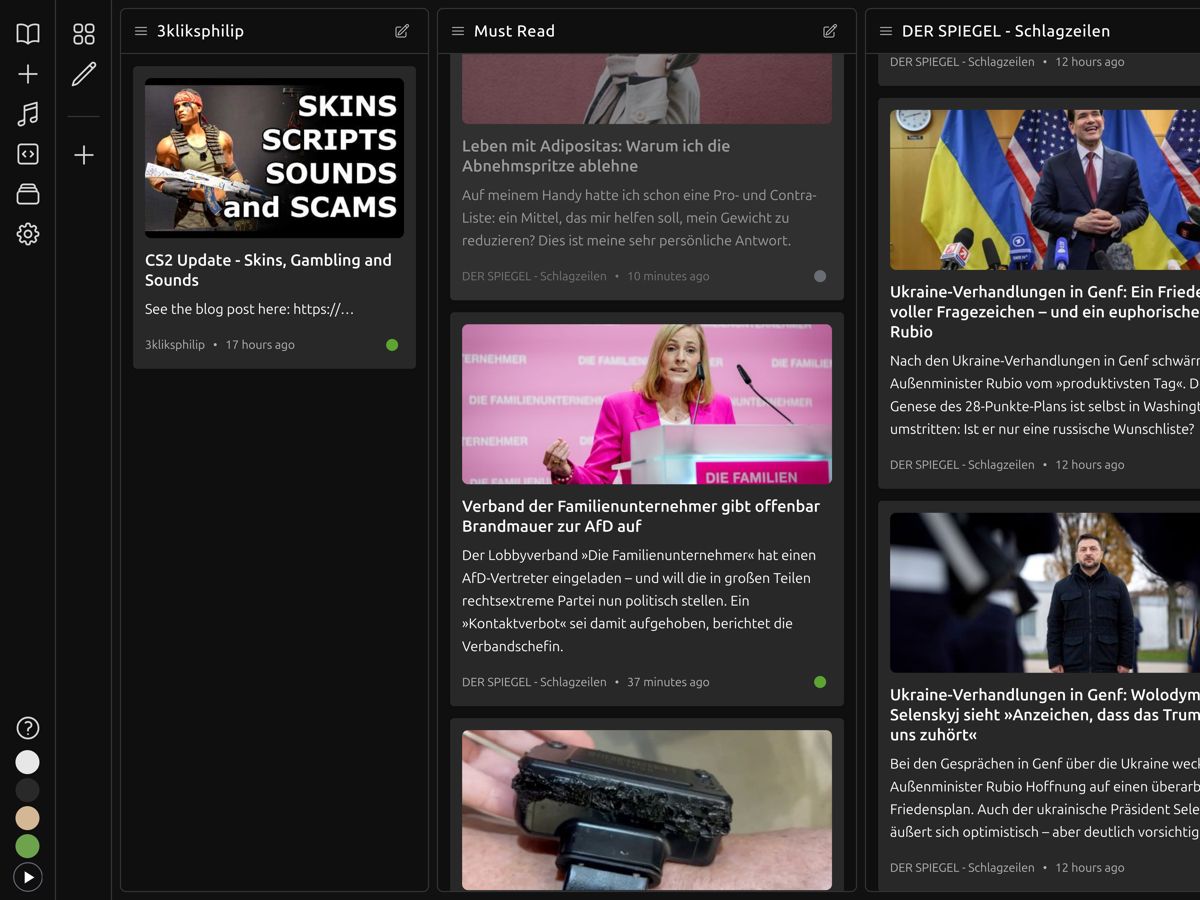Expand the 3kliksphilip column menu
1200x900 pixels.
(141, 31)
